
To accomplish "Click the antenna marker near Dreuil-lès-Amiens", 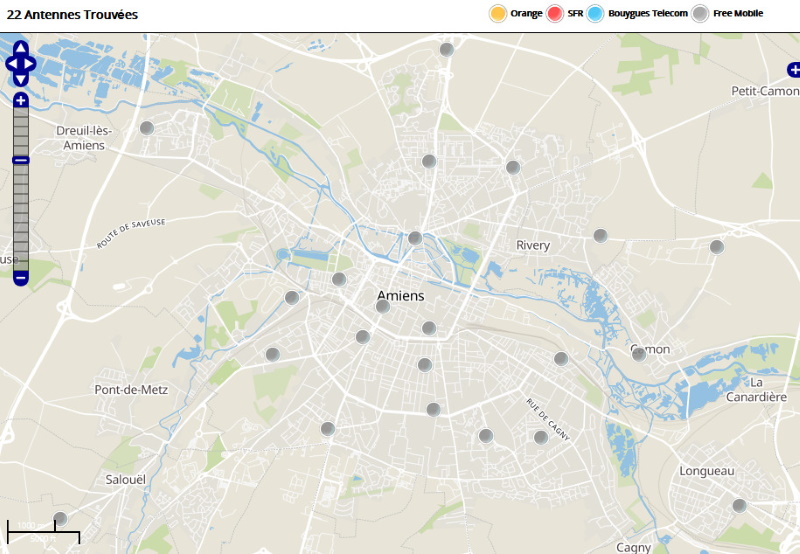I will [x=147, y=128].
